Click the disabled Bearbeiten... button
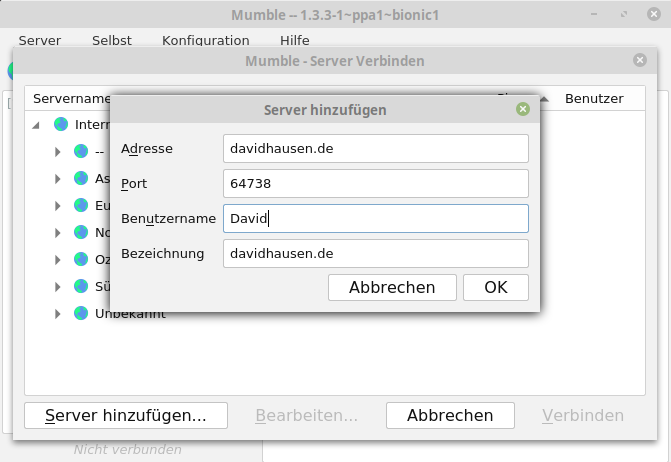 click(x=306, y=415)
